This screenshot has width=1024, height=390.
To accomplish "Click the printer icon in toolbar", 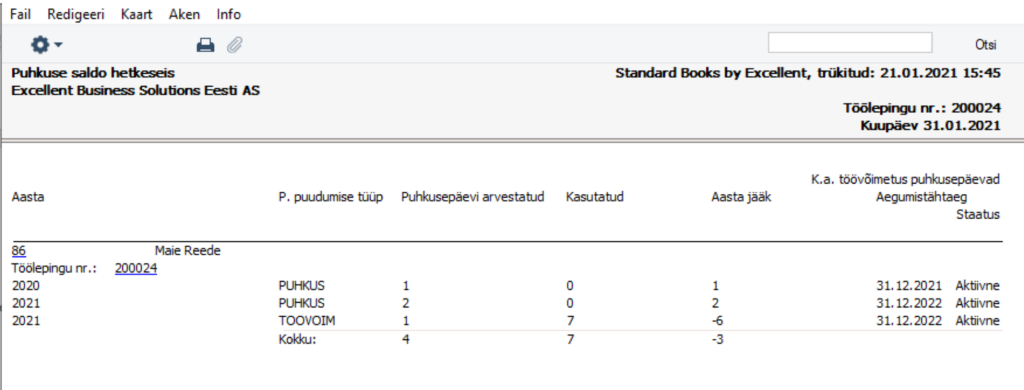I will [206, 44].
